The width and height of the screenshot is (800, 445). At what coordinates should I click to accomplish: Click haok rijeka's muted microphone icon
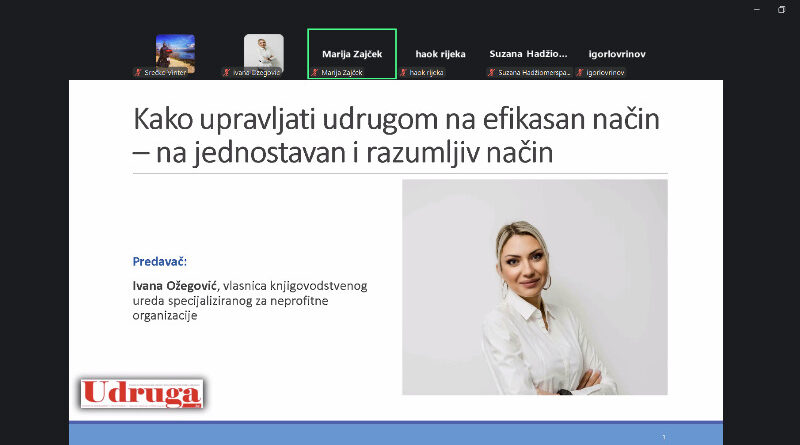pos(403,73)
